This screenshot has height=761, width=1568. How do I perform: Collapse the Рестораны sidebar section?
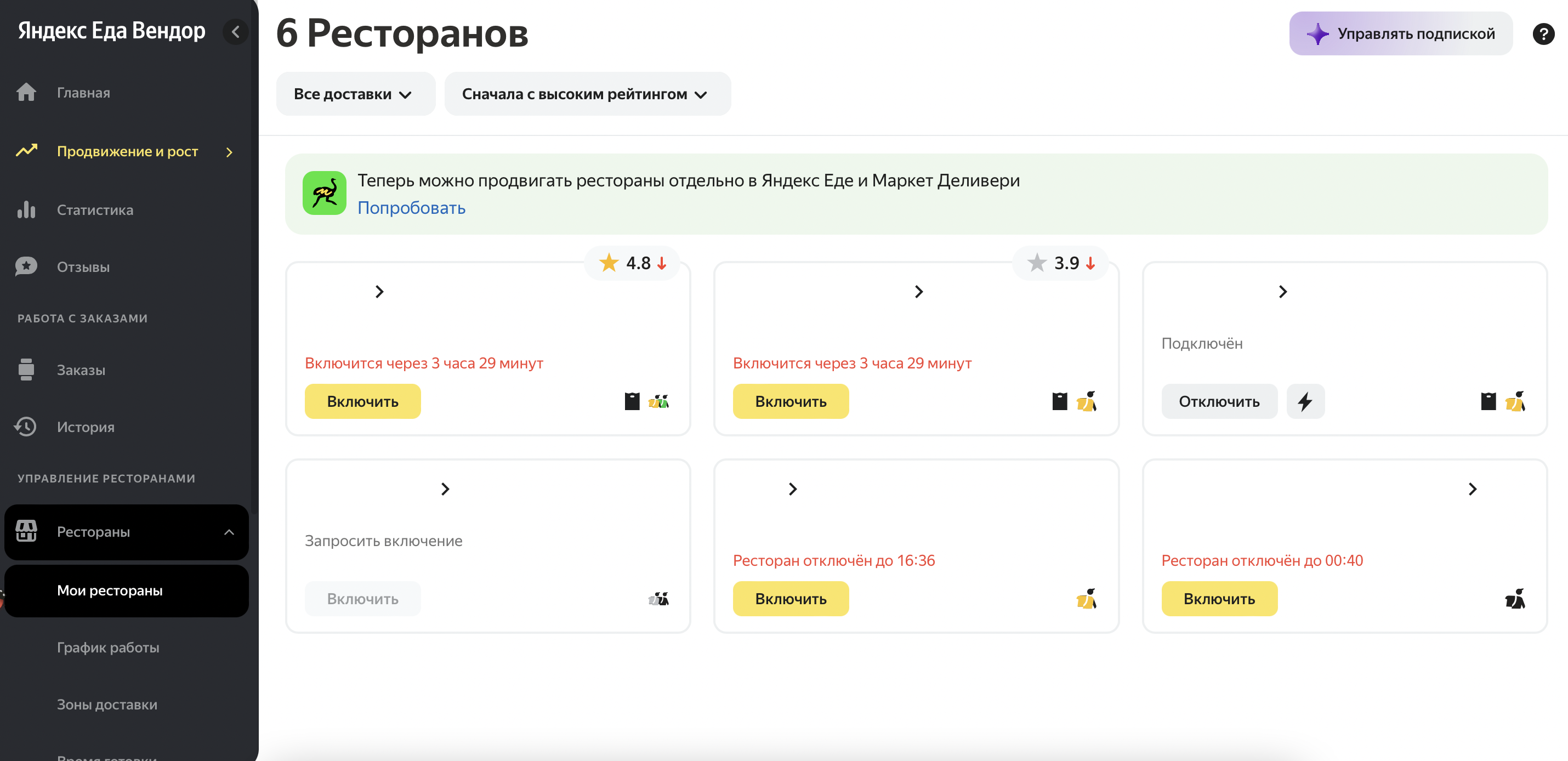(229, 531)
